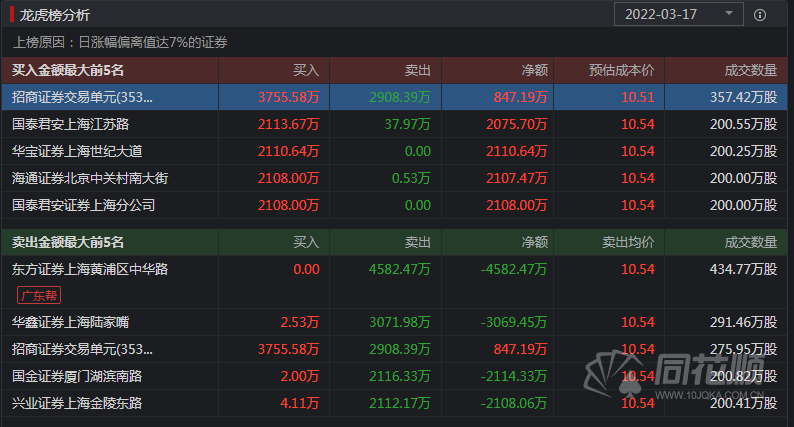794x427 pixels.
Task: Select the 国泰君安证券上海分公司 row
Action: [394, 205]
